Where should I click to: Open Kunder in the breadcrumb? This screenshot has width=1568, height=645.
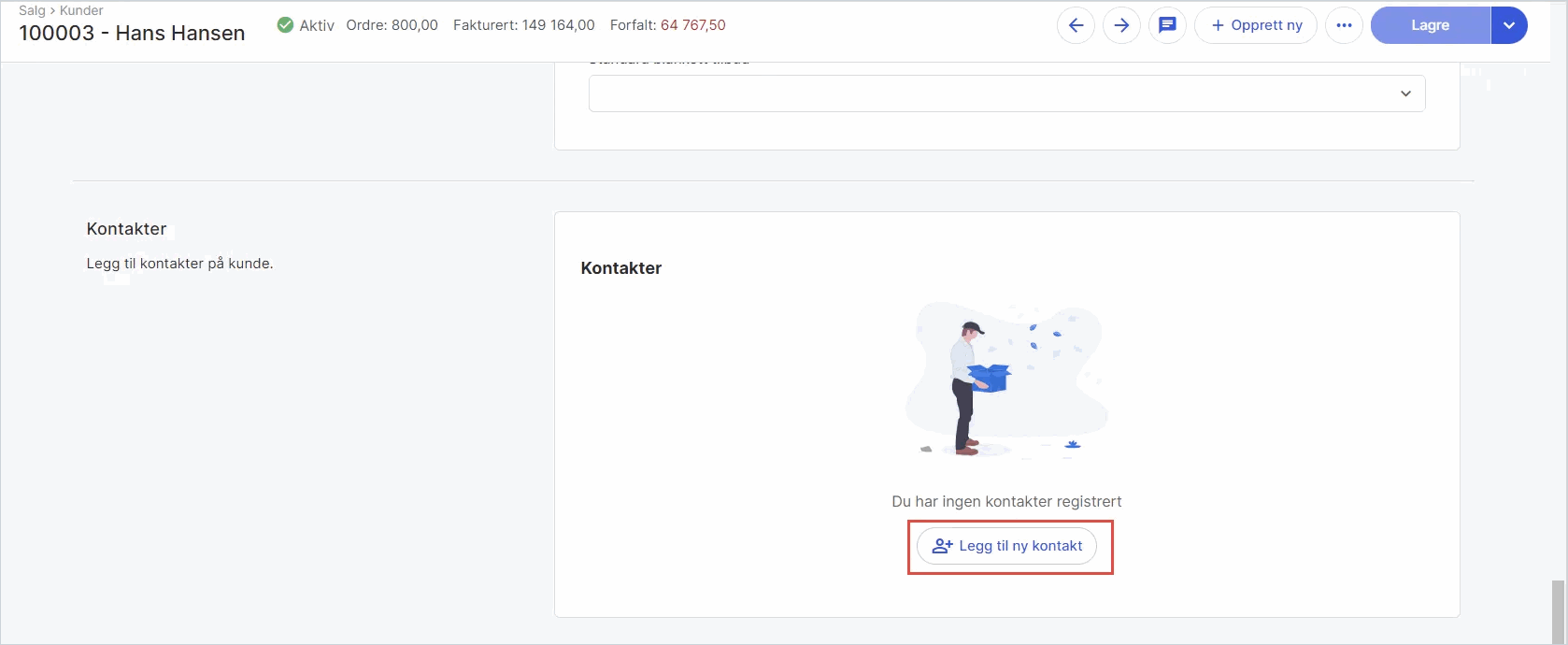point(81,10)
